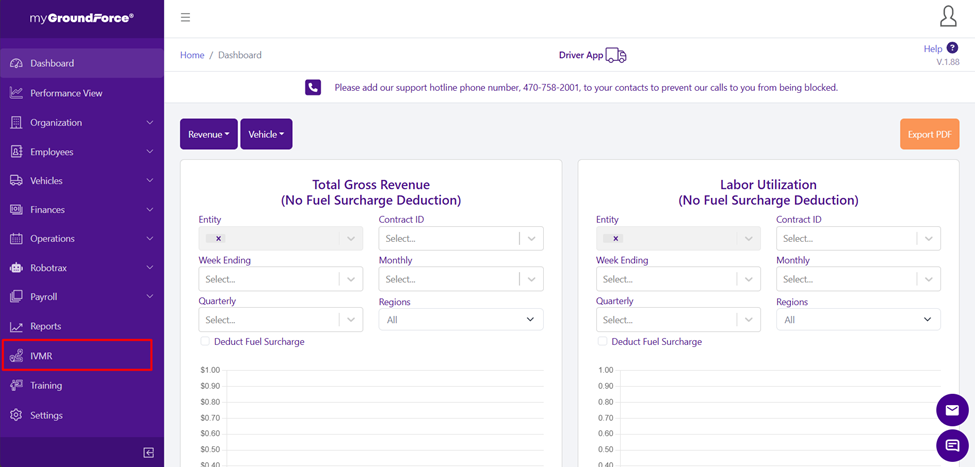Click the Dashboard gauge icon in sidebar
Screen dimensions: 975x467
(16, 63)
